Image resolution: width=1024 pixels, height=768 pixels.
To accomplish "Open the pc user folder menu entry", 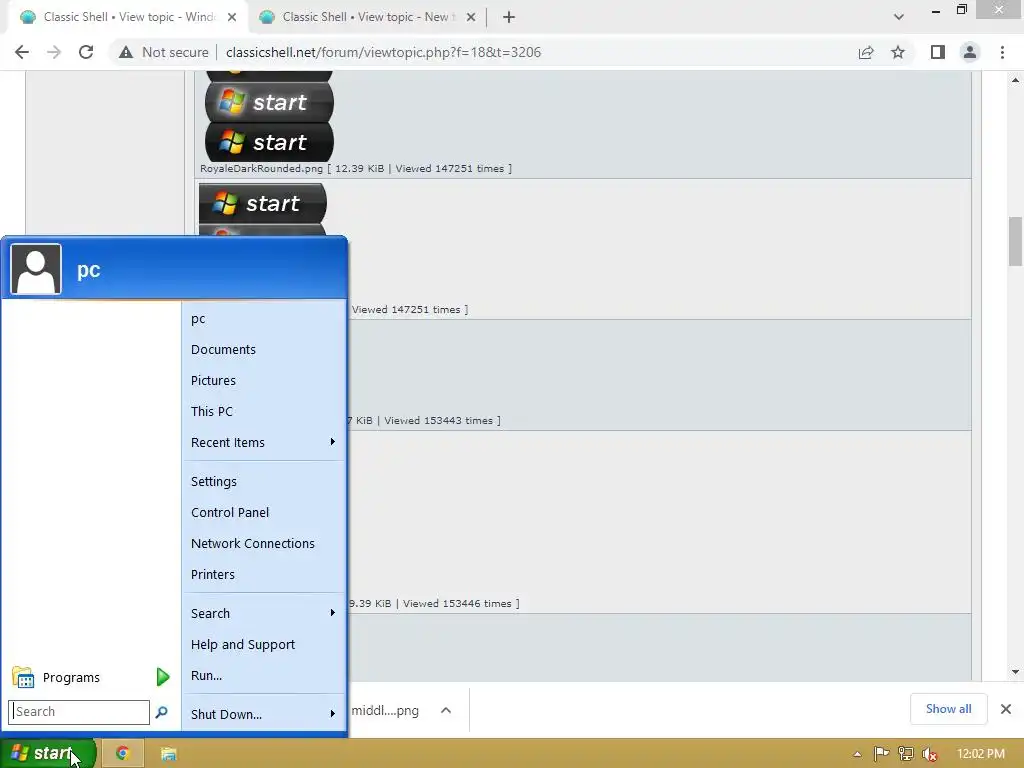I will (x=263, y=319).
